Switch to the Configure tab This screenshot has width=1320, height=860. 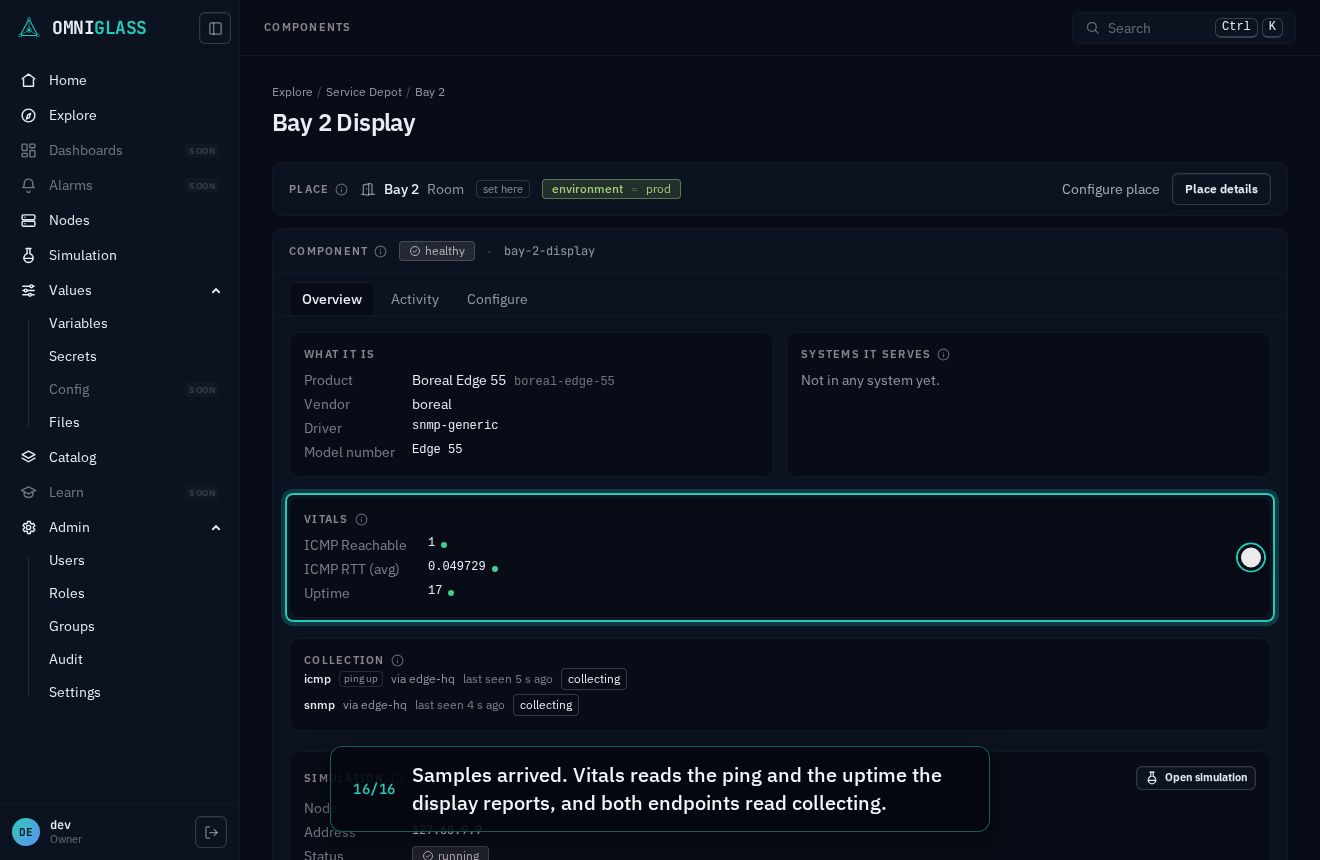tap(497, 299)
